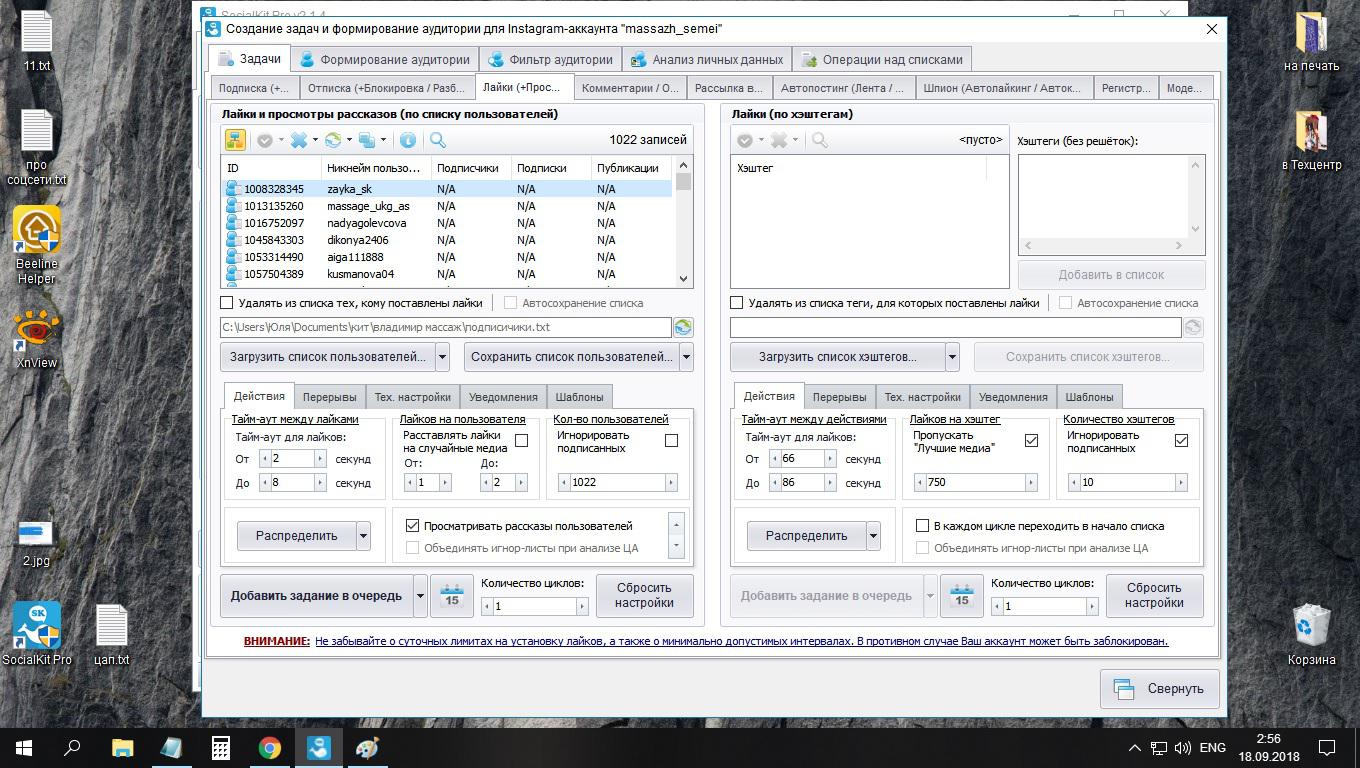Open Paint palette icon in taskbar
Image resolution: width=1360 pixels, height=768 pixels.
point(368,747)
